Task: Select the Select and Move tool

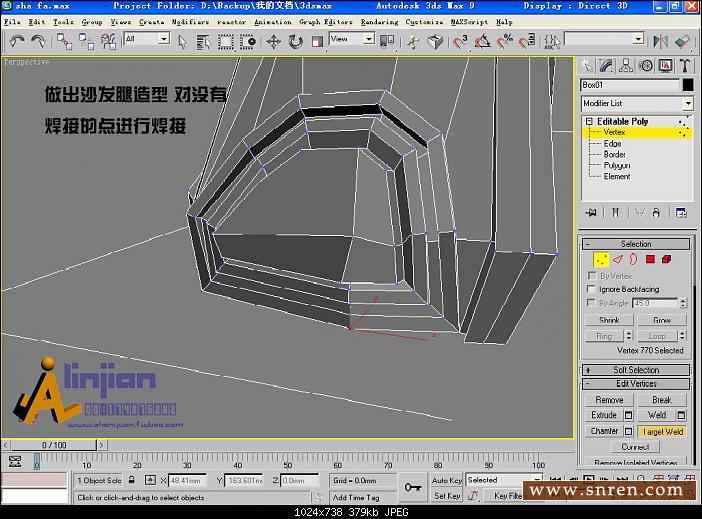Action: tap(274, 41)
